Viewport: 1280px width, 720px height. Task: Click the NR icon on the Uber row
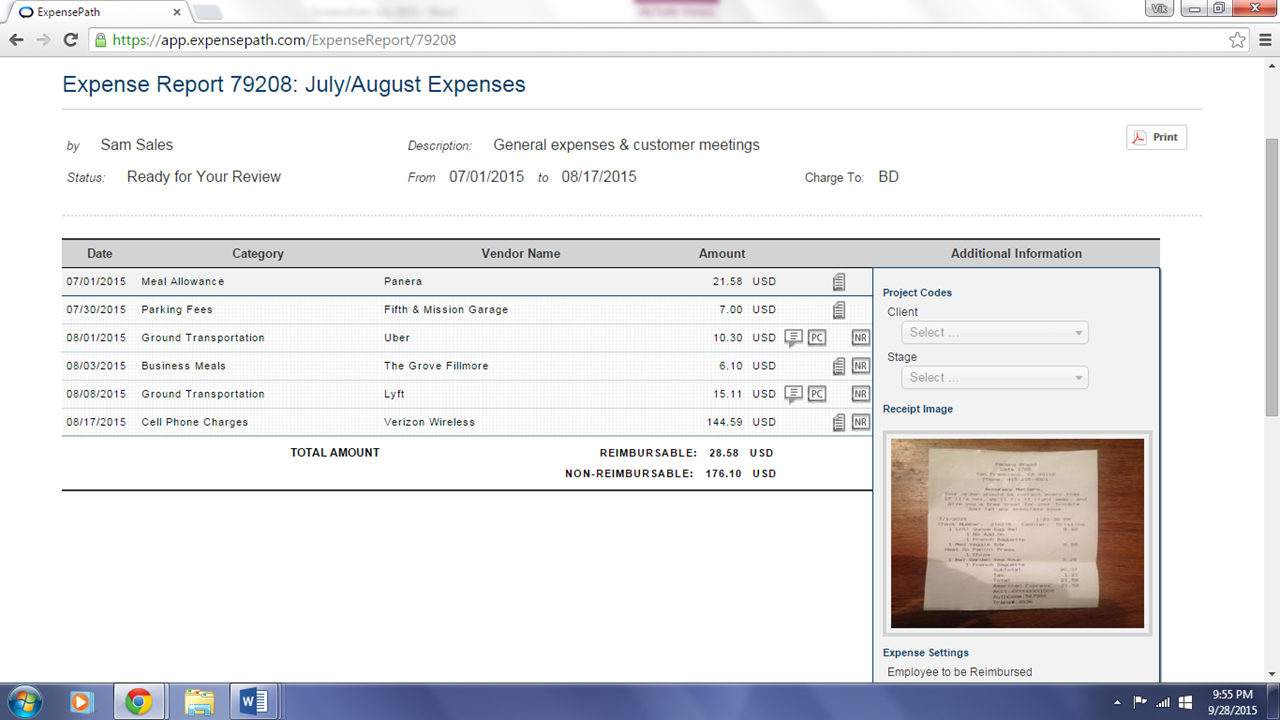coord(860,338)
